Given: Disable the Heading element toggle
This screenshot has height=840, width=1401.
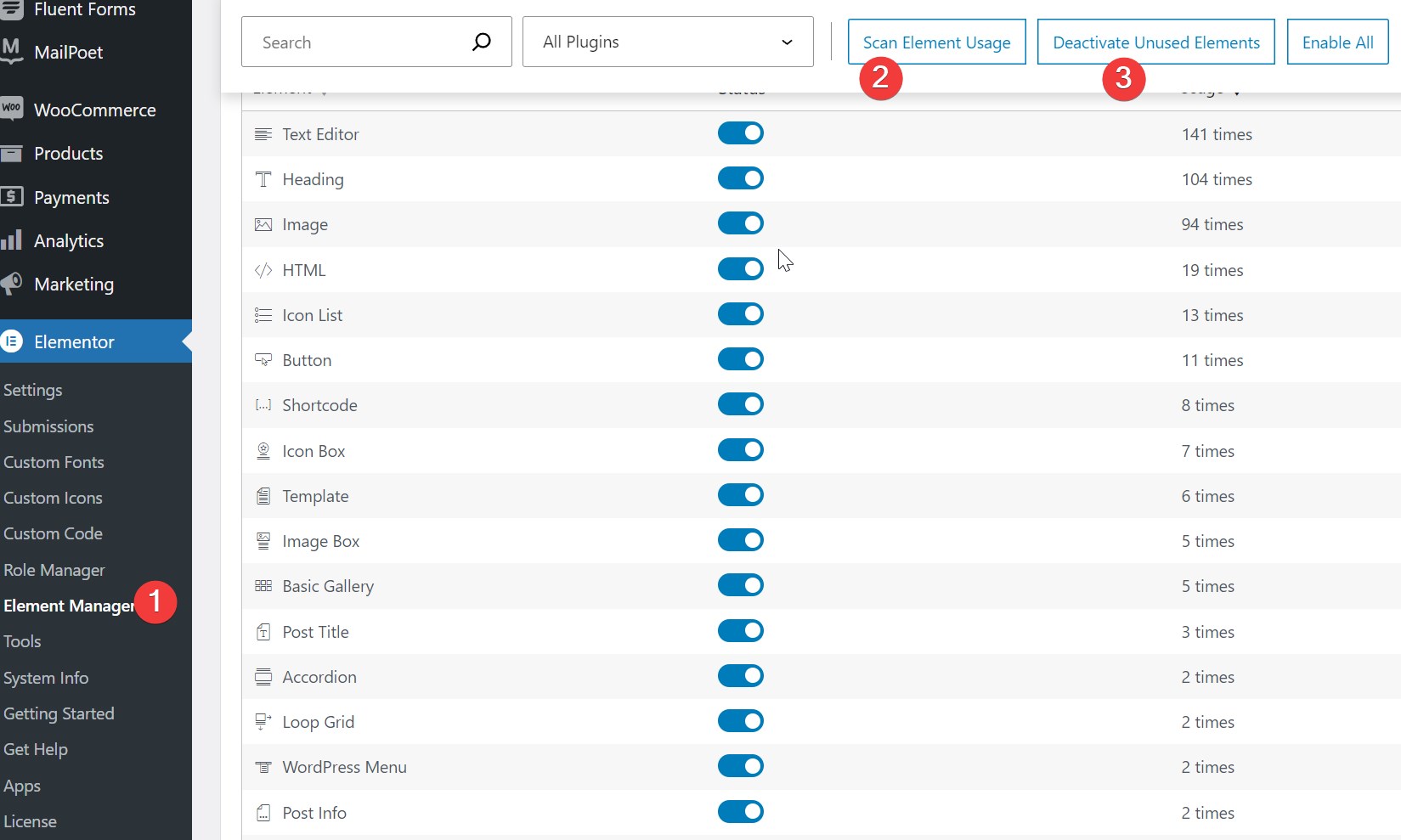Looking at the screenshot, I should pos(740,178).
